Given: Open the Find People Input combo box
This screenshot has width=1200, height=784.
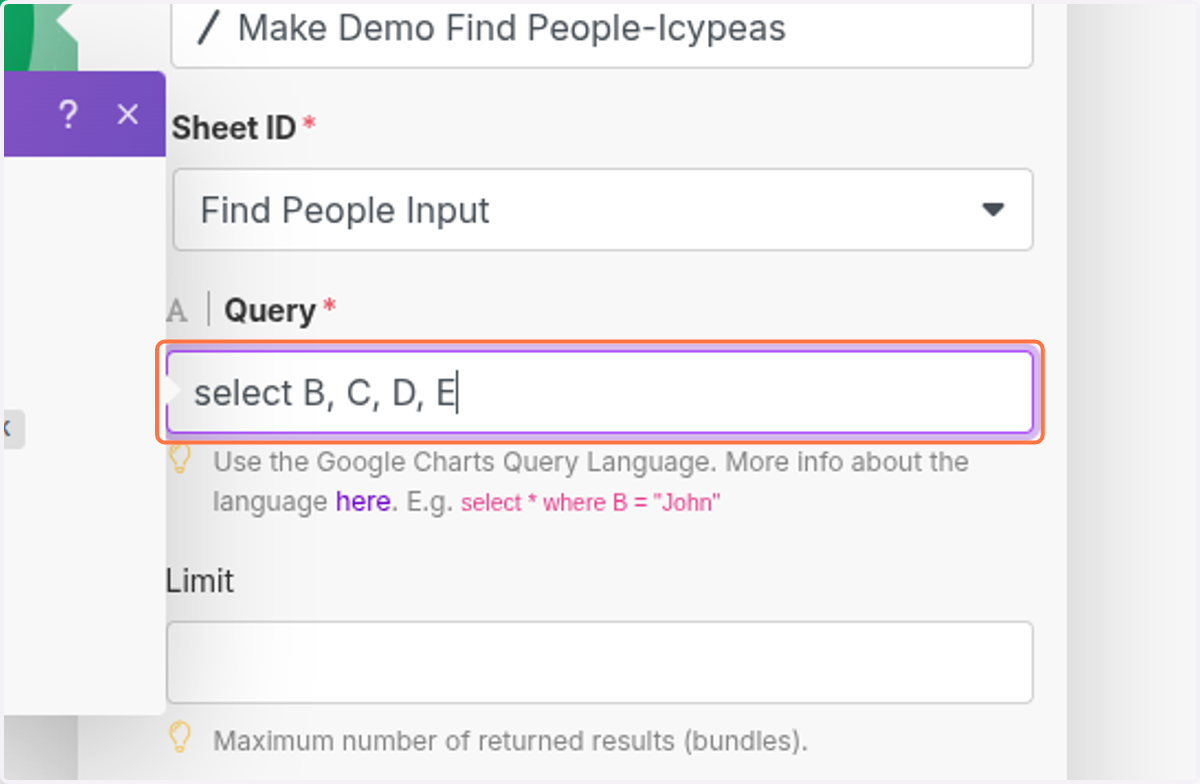Looking at the screenshot, I should 603,210.
